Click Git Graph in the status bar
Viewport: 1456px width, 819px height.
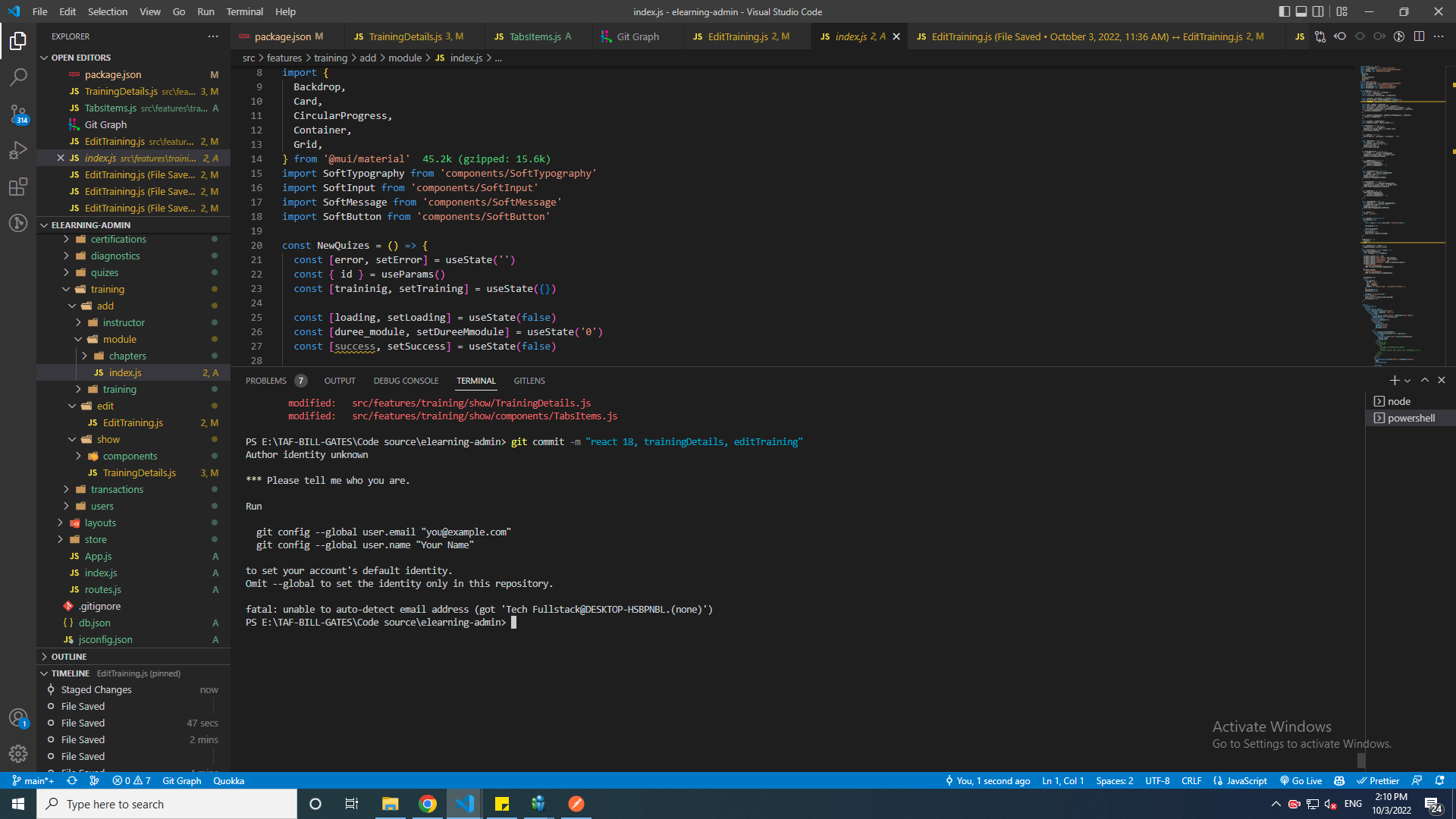point(182,780)
